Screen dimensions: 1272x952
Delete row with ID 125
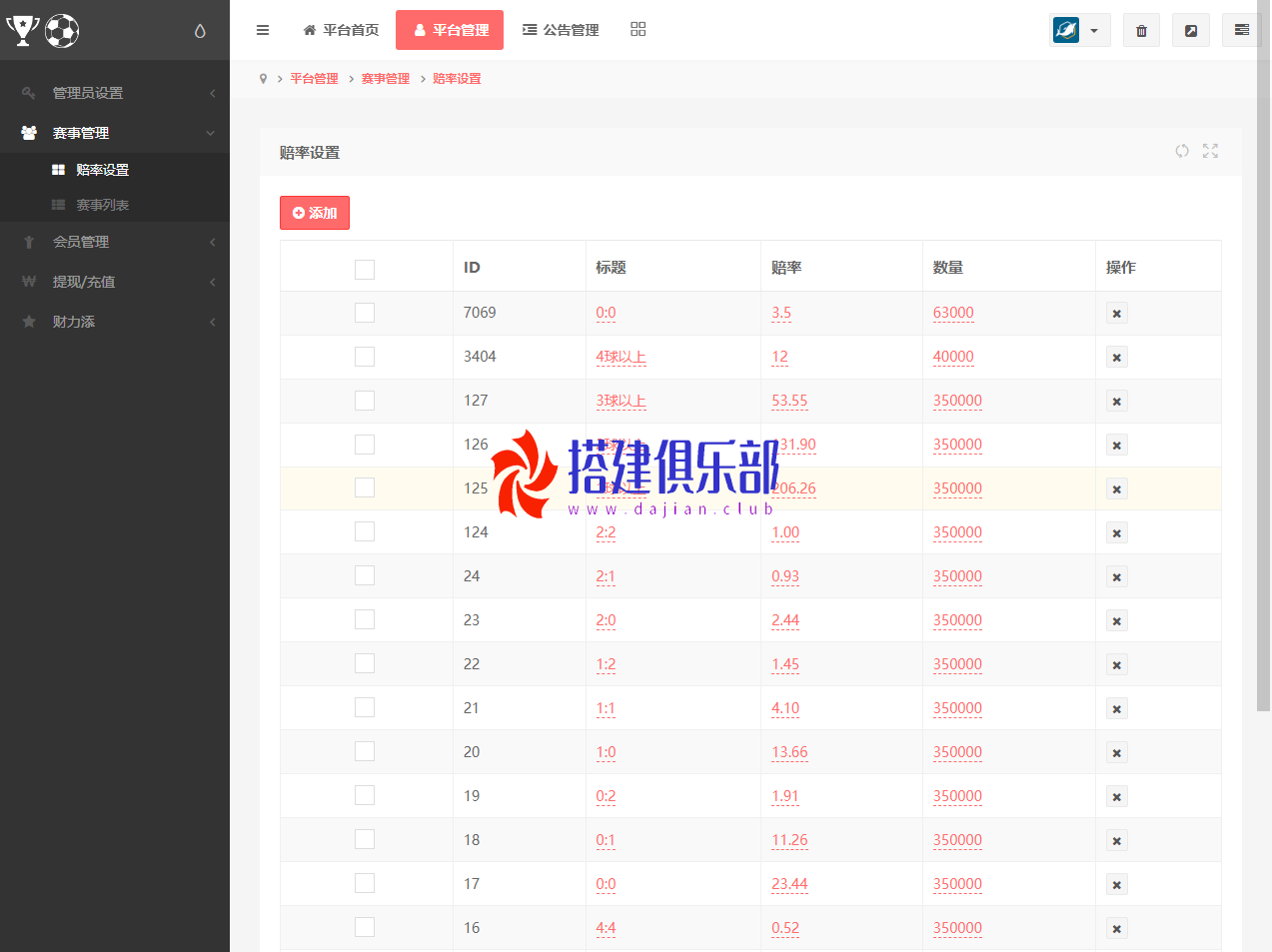coord(1117,489)
